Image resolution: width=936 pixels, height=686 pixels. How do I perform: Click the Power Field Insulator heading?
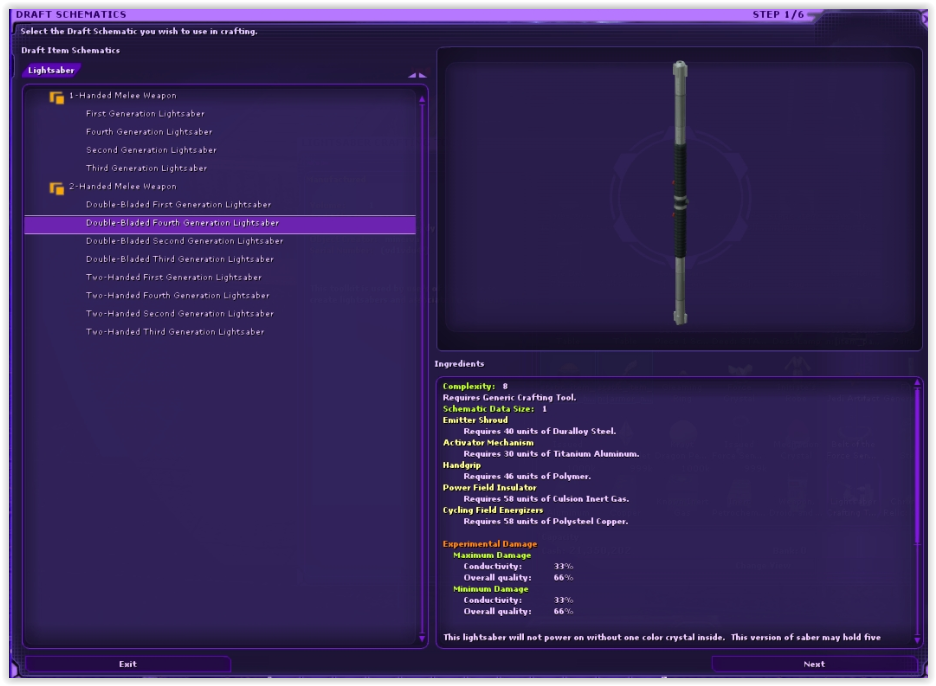pos(489,488)
